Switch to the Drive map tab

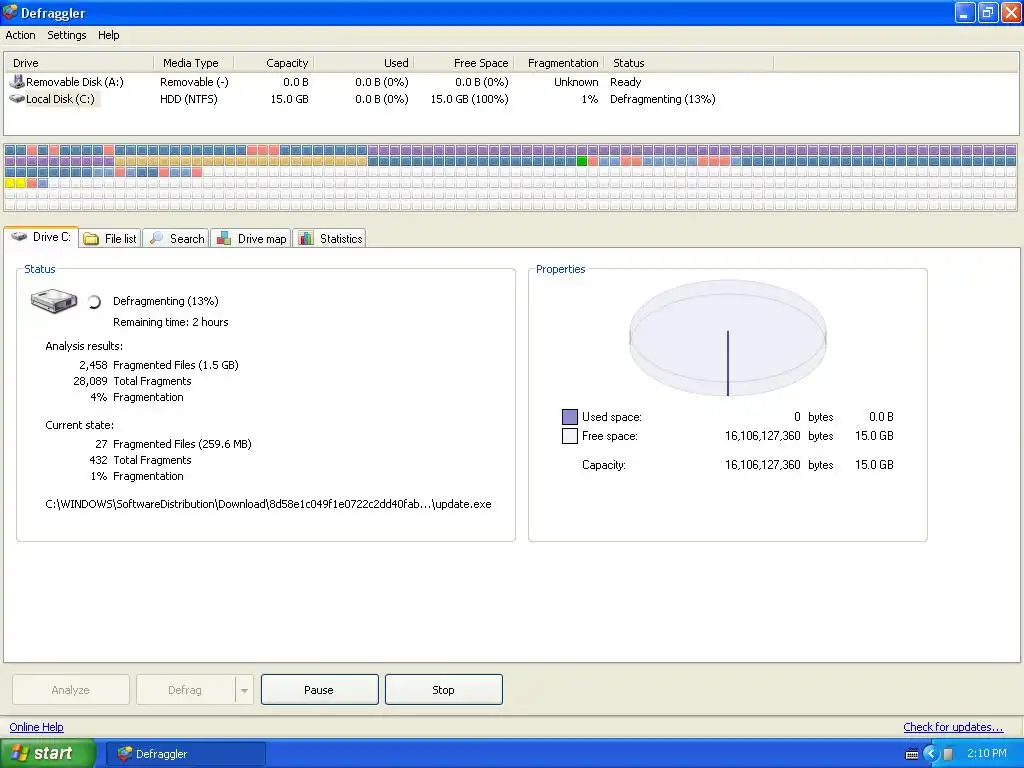[251, 238]
